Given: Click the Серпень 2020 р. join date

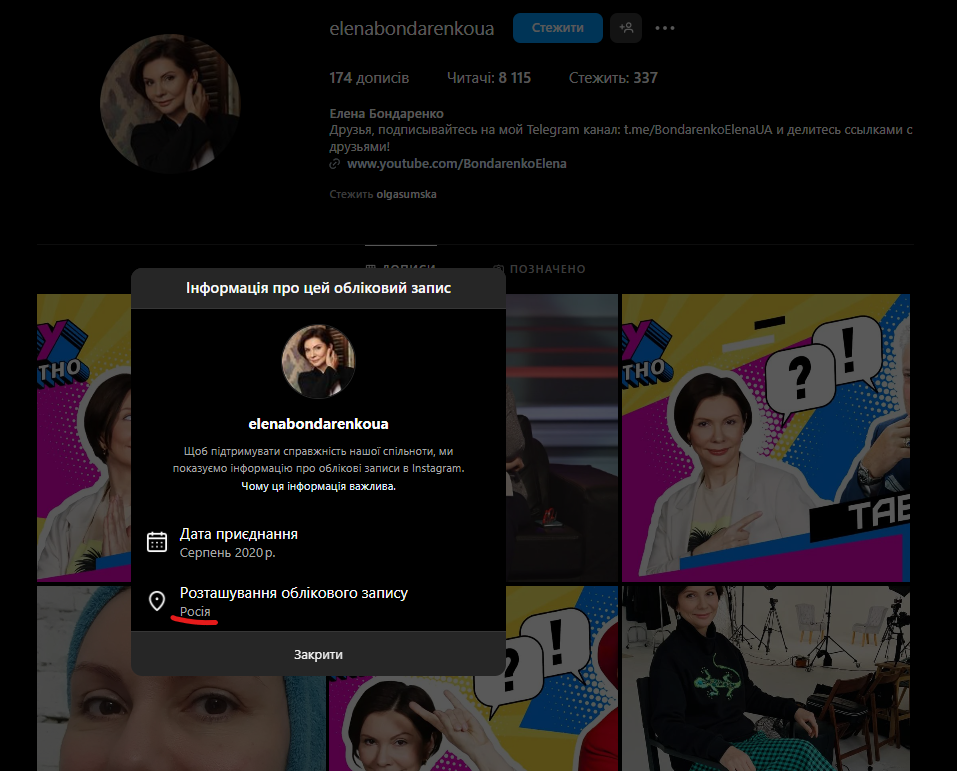Looking at the screenshot, I should [227, 552].
